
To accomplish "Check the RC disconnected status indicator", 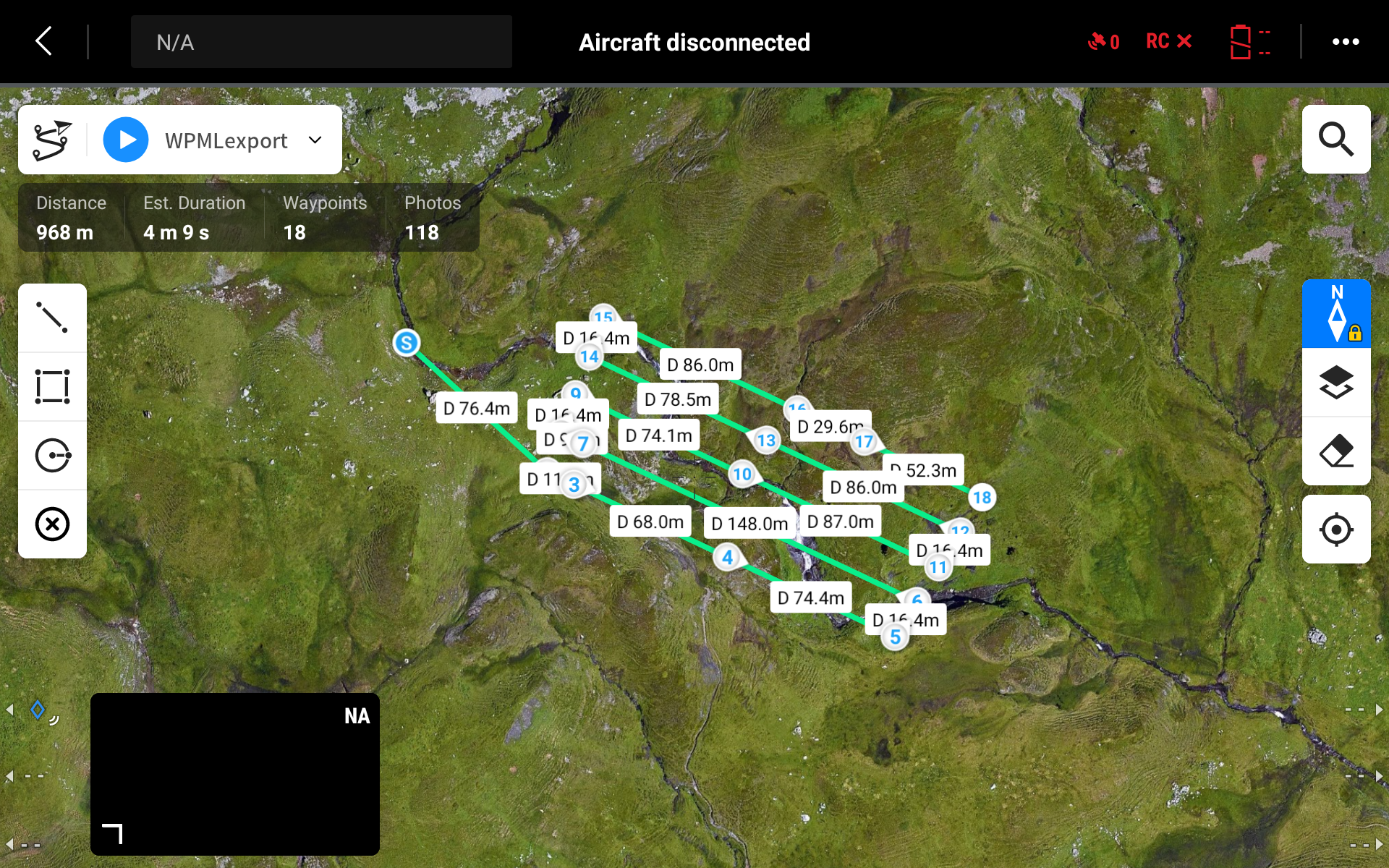I will 1168,41.
